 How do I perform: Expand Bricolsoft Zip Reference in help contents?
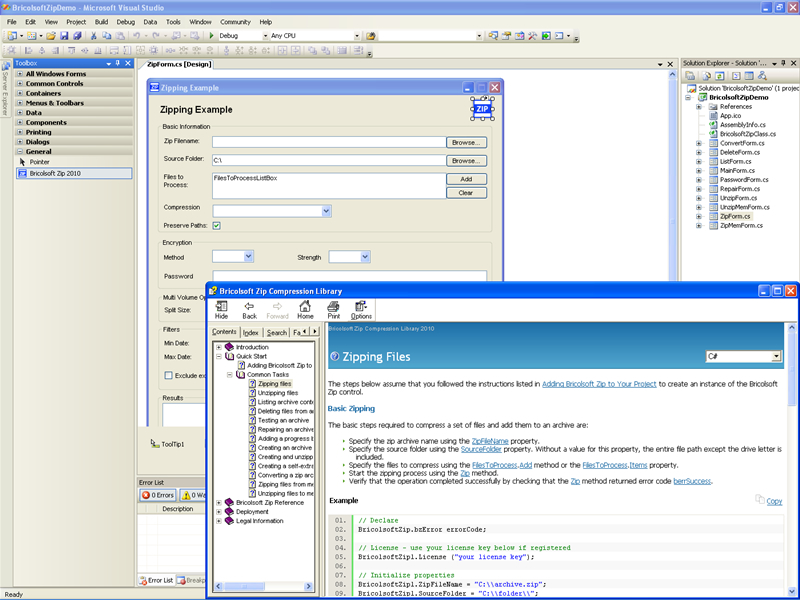(219, 503)
